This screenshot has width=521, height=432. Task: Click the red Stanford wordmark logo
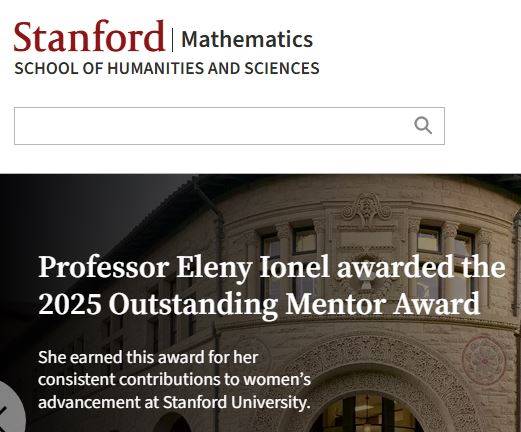(89, 36)
